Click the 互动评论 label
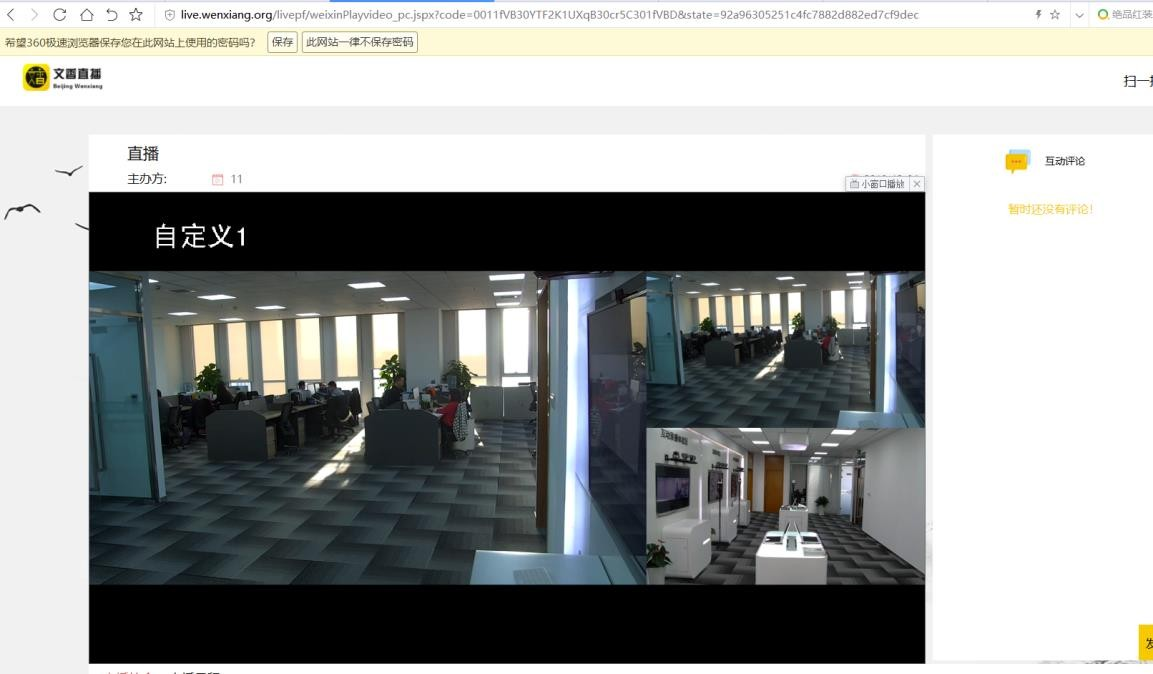 click(x=1065, y=161)
